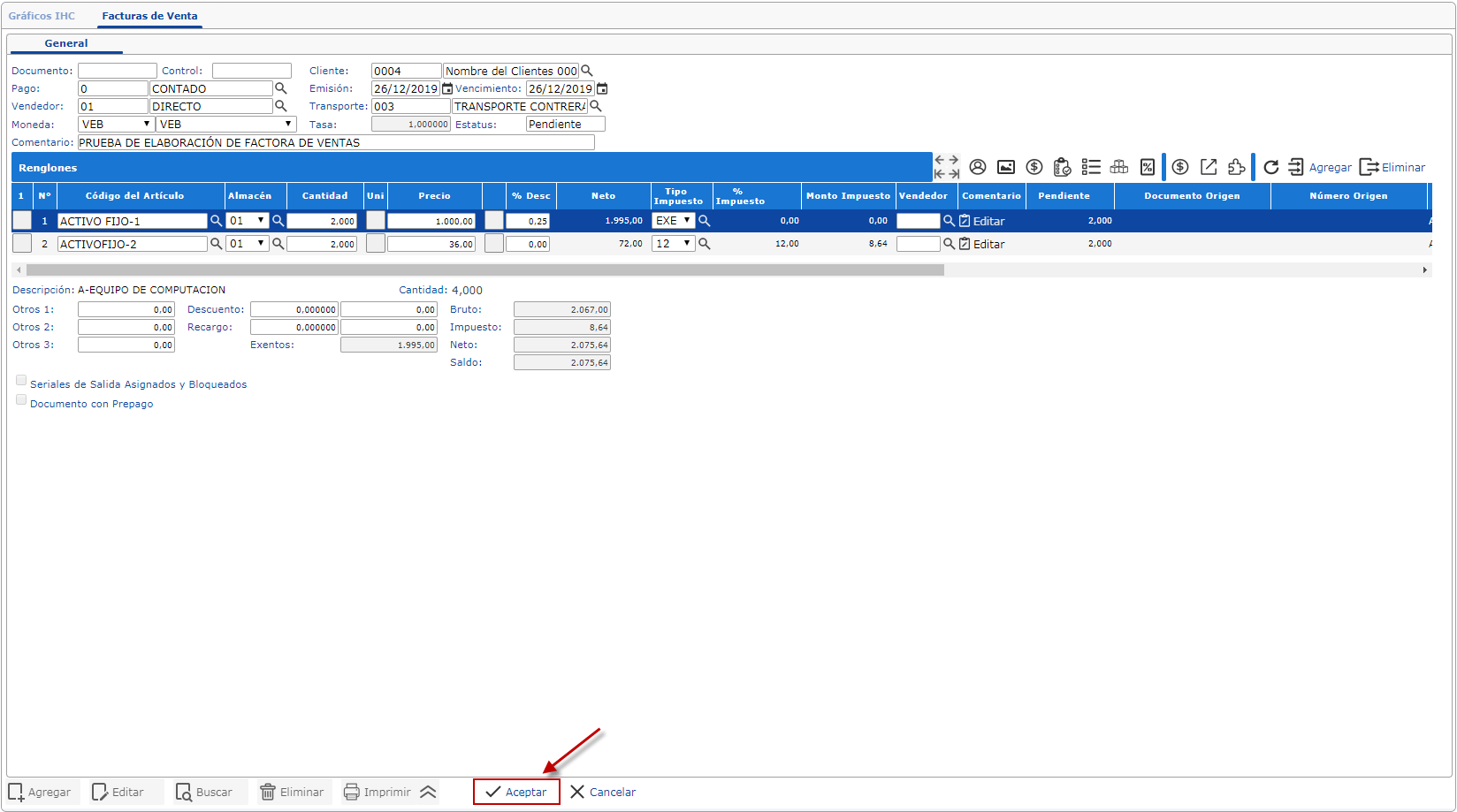Search for a client with magnifier icon

[586, 71]
